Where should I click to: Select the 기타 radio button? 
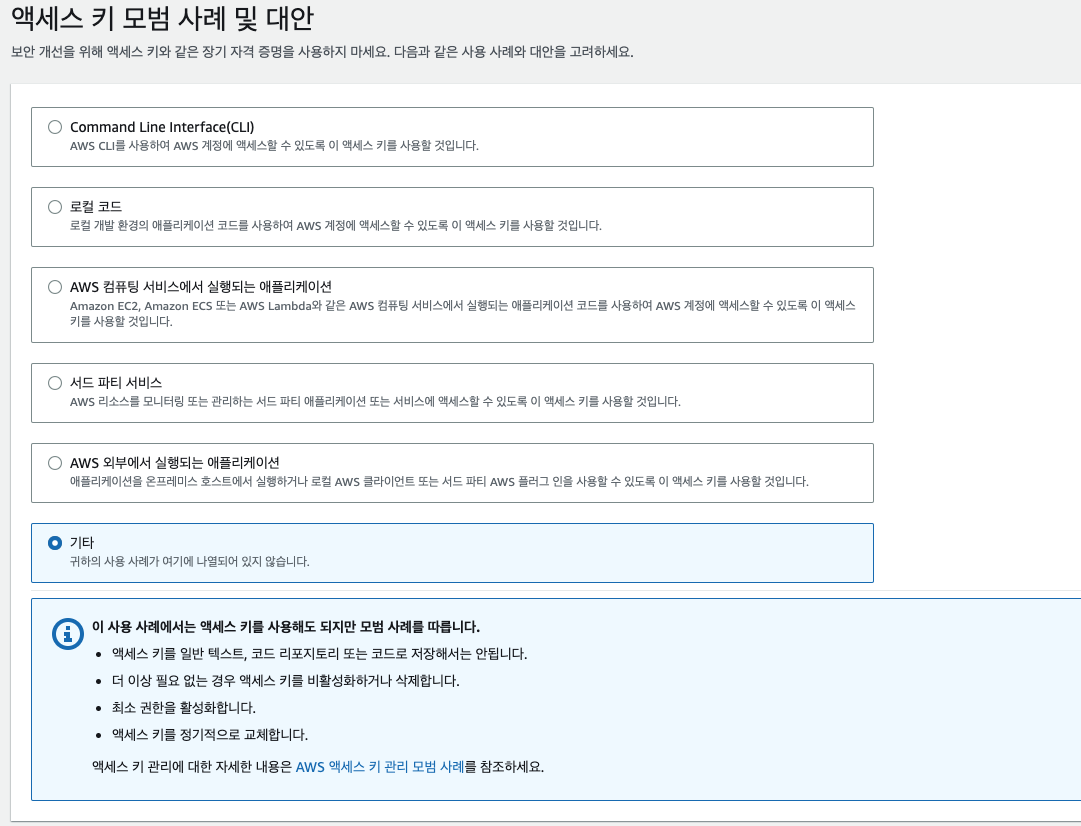coord(55,543)
